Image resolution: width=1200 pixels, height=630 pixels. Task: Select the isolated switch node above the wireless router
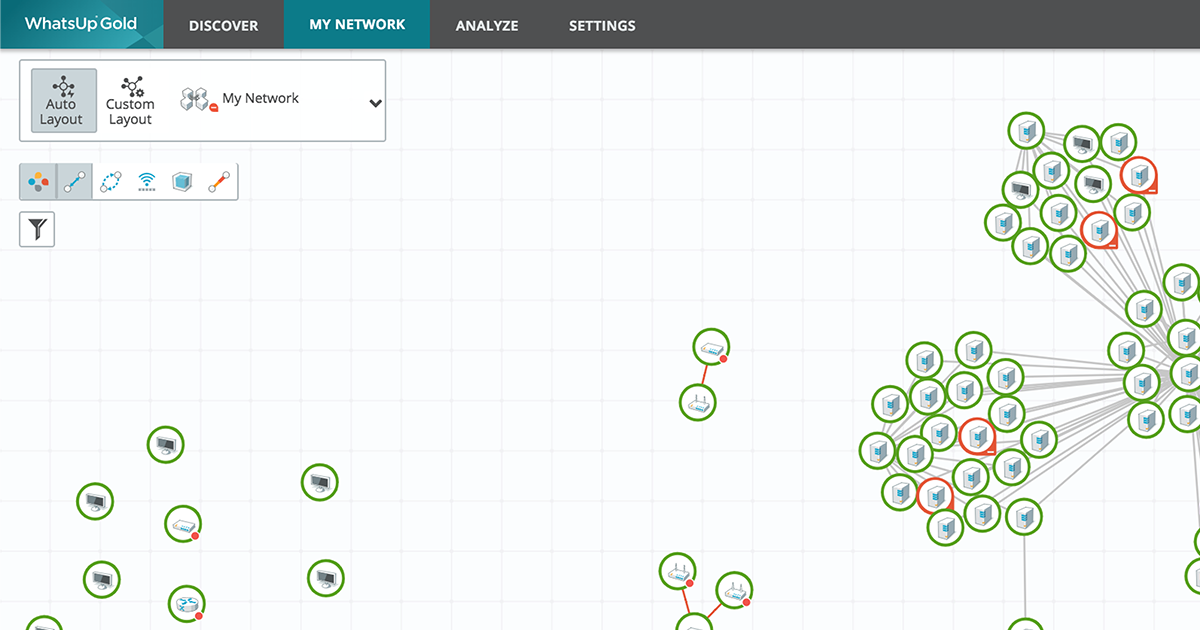tap(711, 348)
